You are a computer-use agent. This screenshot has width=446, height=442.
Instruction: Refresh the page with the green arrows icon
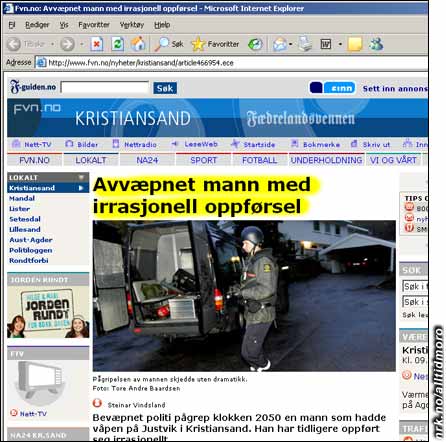tap(117, 44)
